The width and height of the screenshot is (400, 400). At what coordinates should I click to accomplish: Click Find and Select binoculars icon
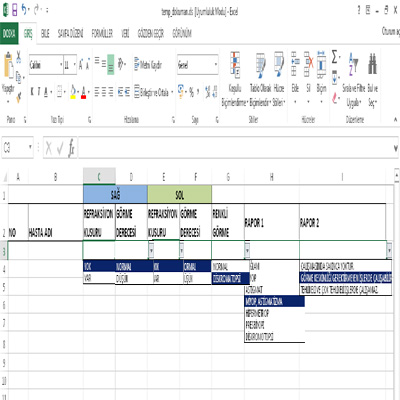click(372, 64)
